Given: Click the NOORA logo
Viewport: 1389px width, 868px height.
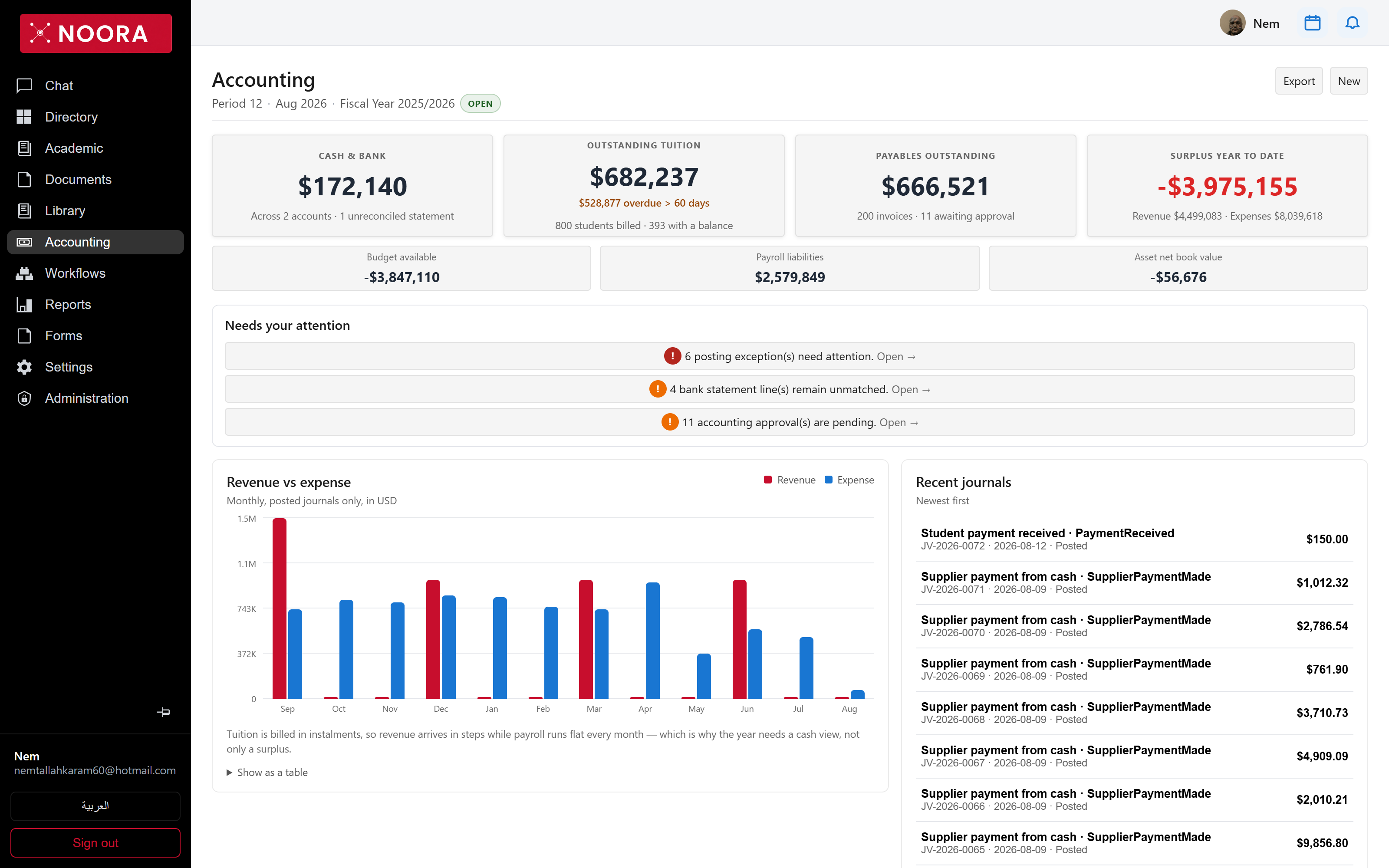Looking at the screenshot, I should coord(96,33).
